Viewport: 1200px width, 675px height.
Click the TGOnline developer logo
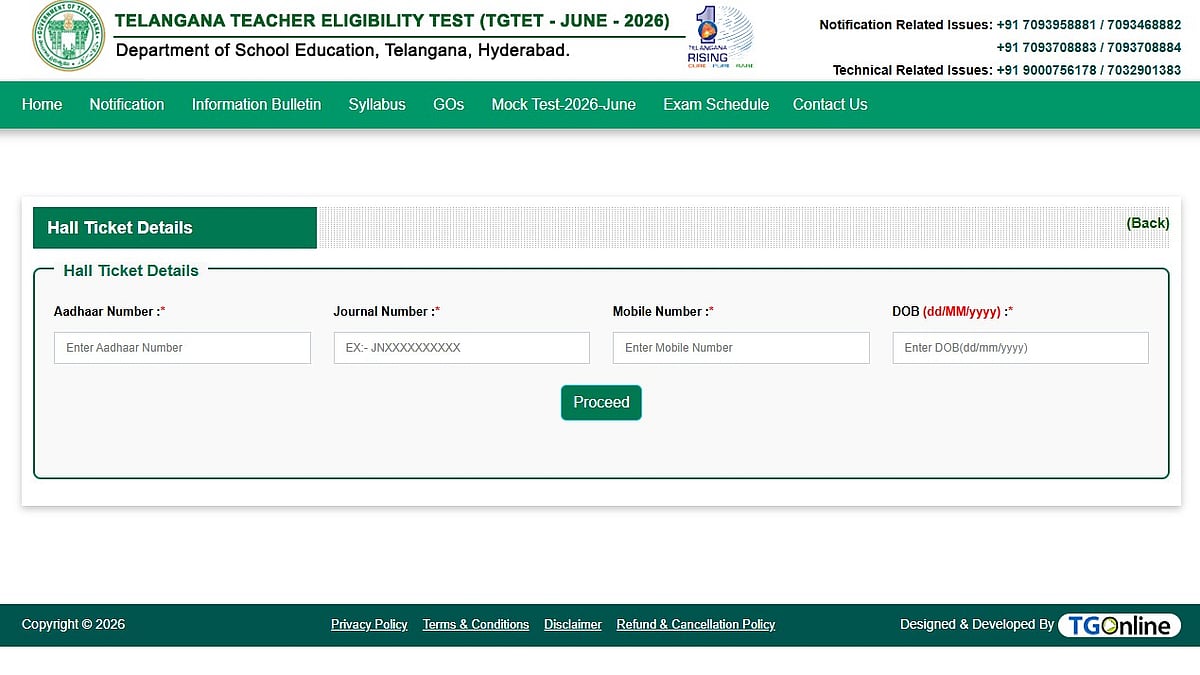click(1119, 625)
